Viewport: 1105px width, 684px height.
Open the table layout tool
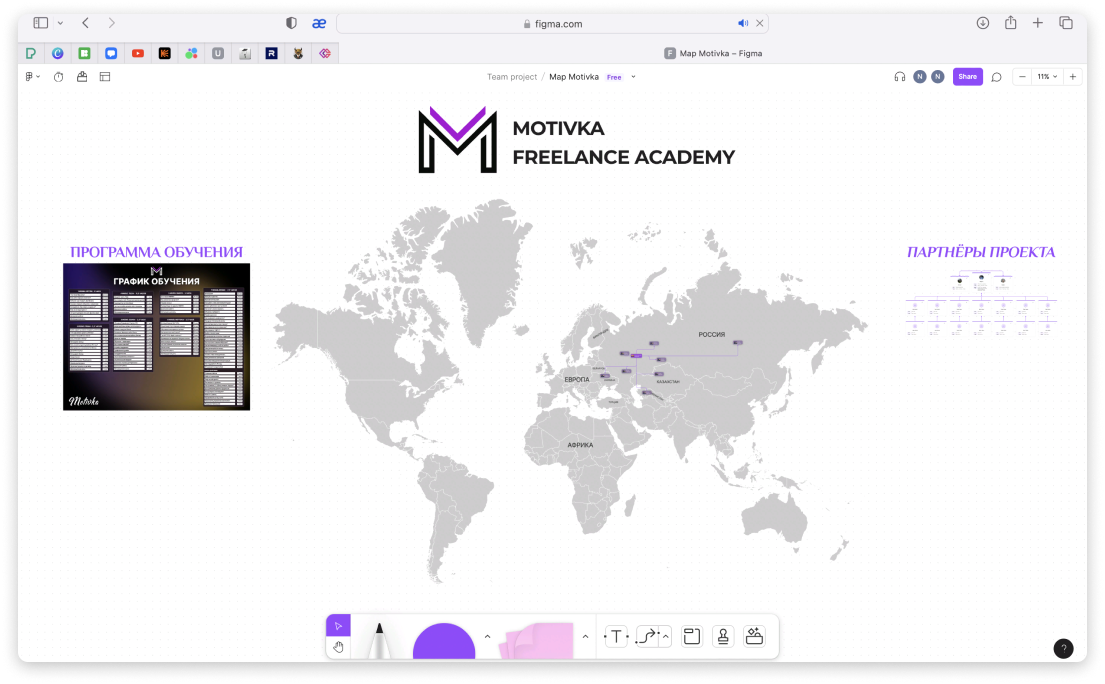105,77
